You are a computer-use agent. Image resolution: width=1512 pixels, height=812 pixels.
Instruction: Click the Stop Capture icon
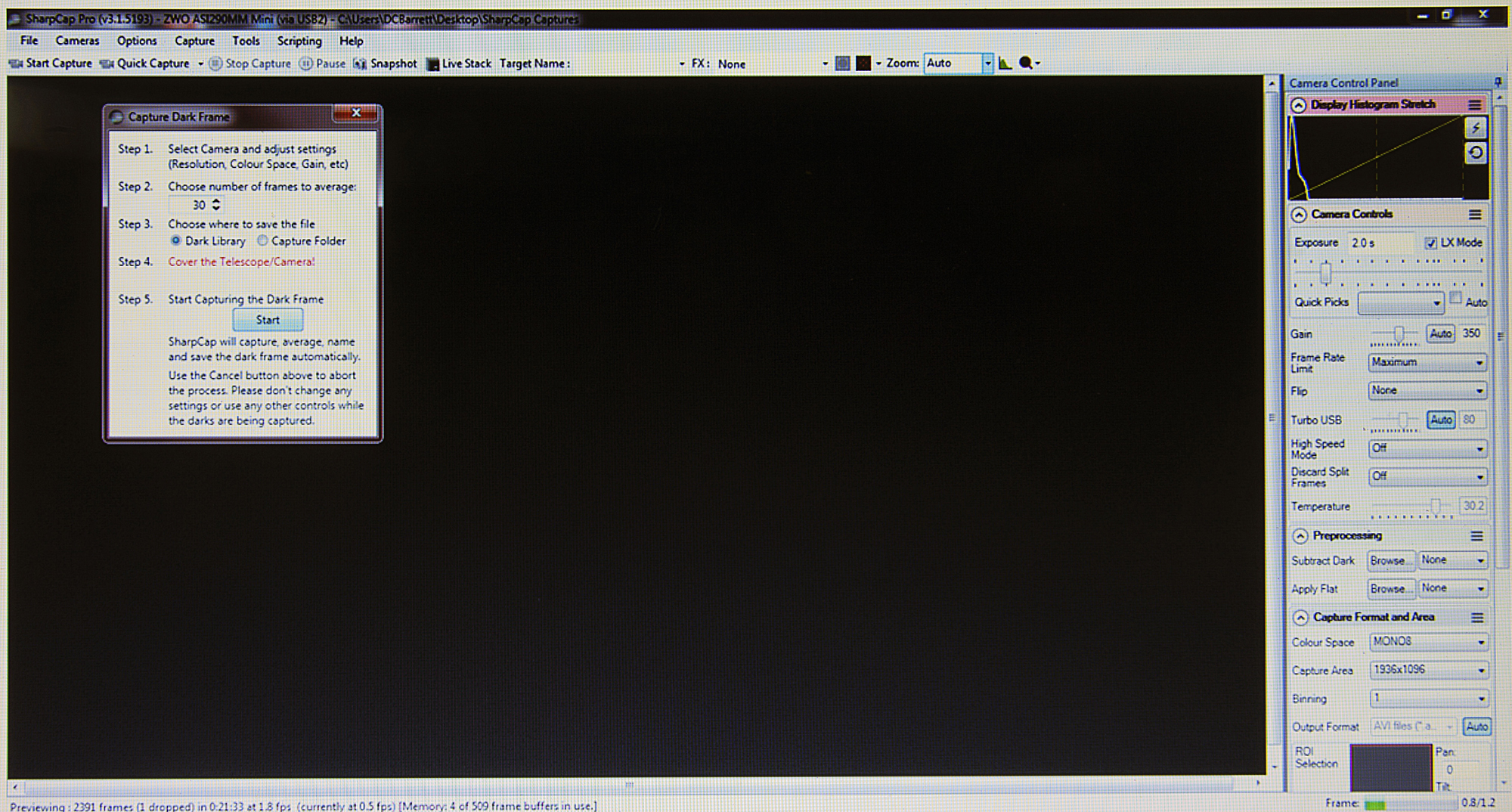point(215,64)
